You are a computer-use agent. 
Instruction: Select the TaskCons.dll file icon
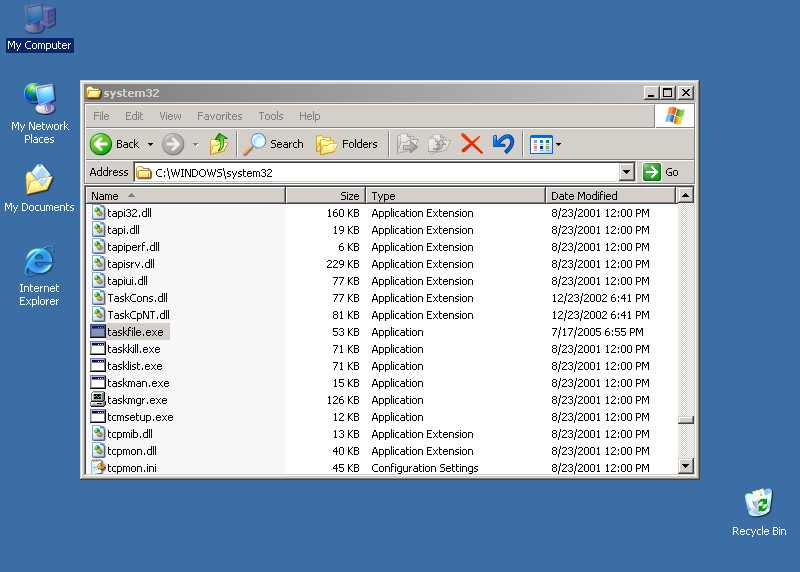click(x=98, y=297)
